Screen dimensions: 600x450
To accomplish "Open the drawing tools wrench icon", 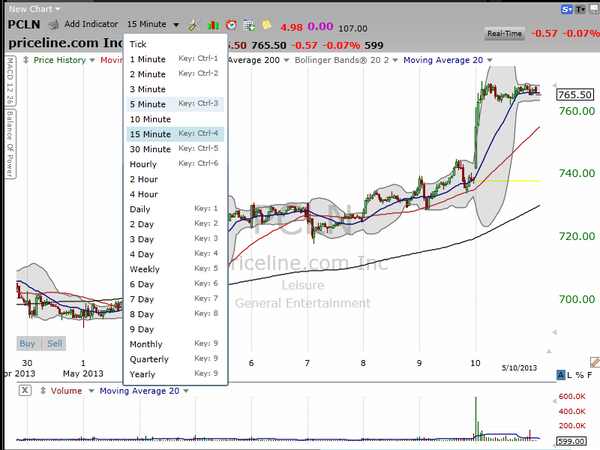I will pos(194,23).
